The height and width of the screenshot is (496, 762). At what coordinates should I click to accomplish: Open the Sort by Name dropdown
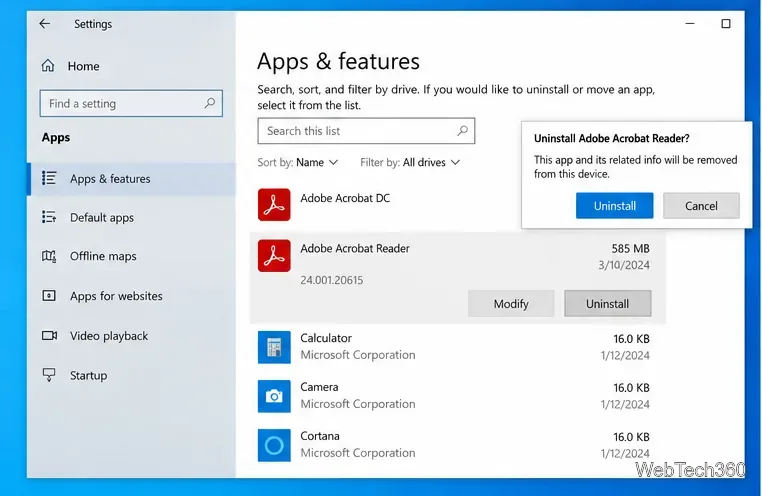point(297,162)
